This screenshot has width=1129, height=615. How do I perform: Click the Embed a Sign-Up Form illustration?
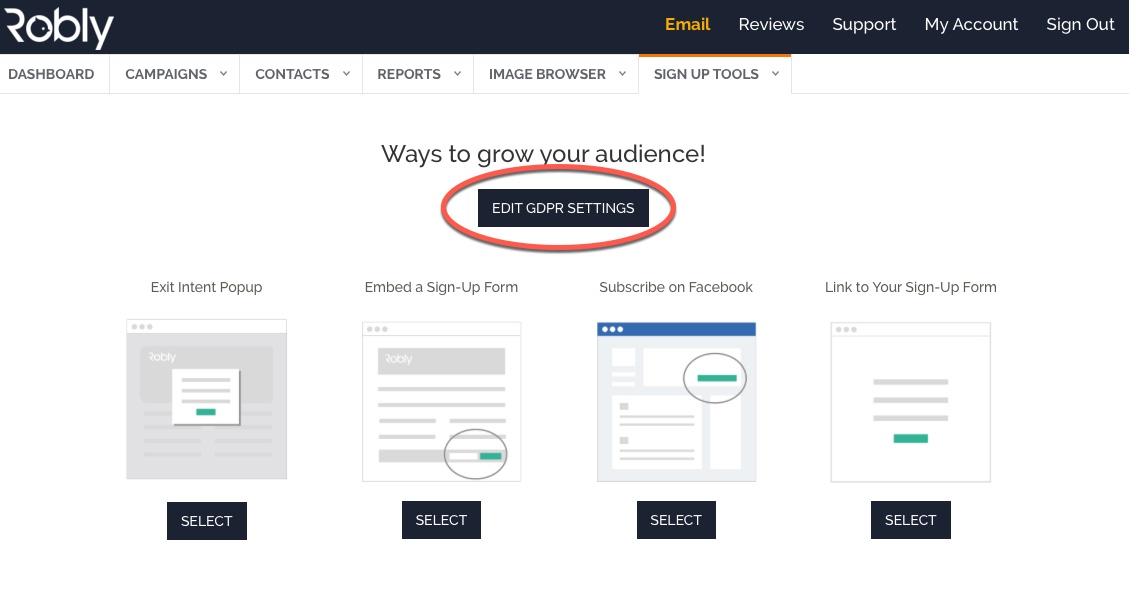click(x=441, y=401)
